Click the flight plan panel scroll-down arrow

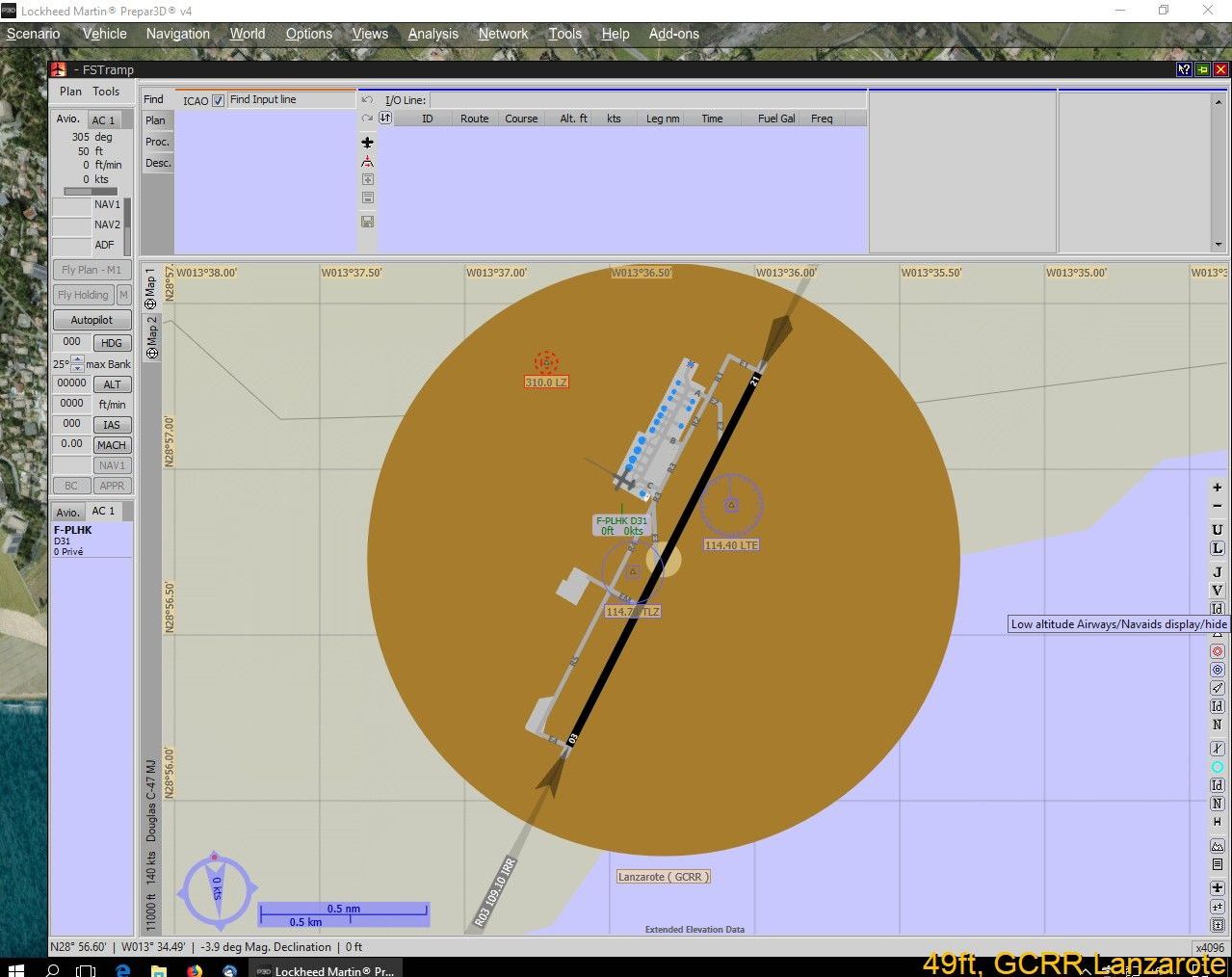tap(1219, 245)
